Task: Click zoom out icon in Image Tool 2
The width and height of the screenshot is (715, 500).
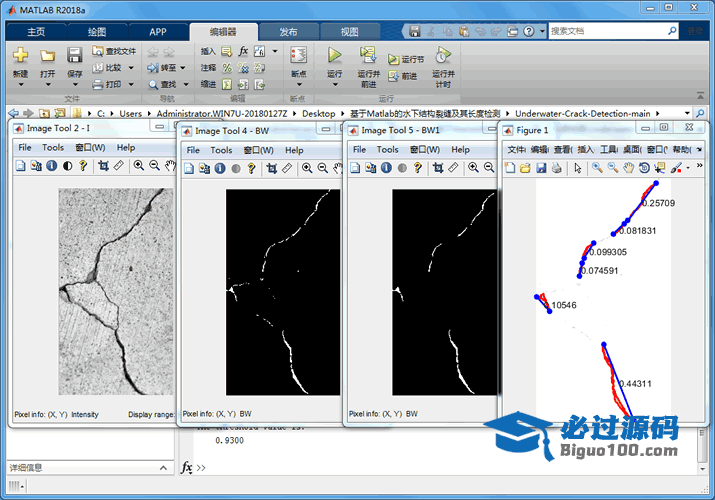Action: point(155,166)
